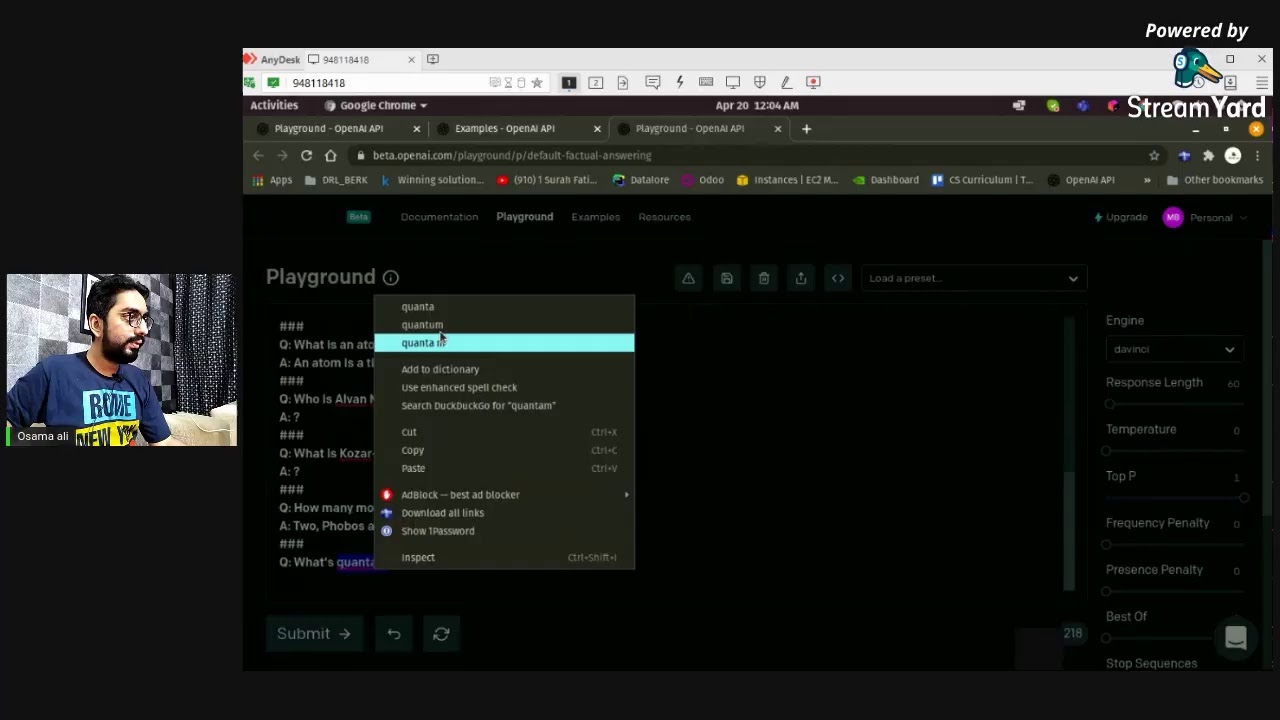1280x720 pixels.
Task: Click AnyDesk lightning actions icon
Action: (680, 82)
